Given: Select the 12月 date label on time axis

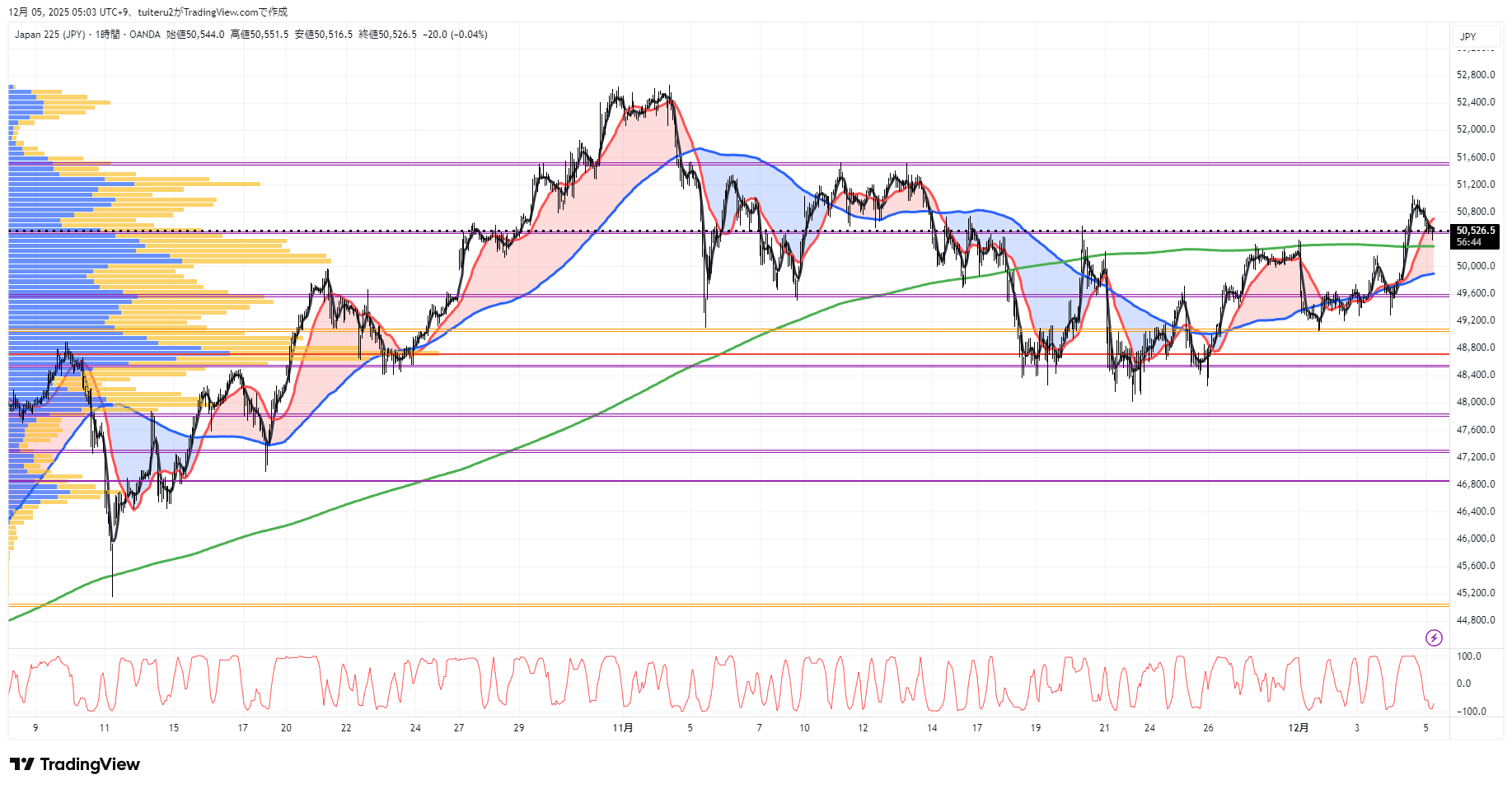Looking at the screenshot, I should [x=1298, y=728].
